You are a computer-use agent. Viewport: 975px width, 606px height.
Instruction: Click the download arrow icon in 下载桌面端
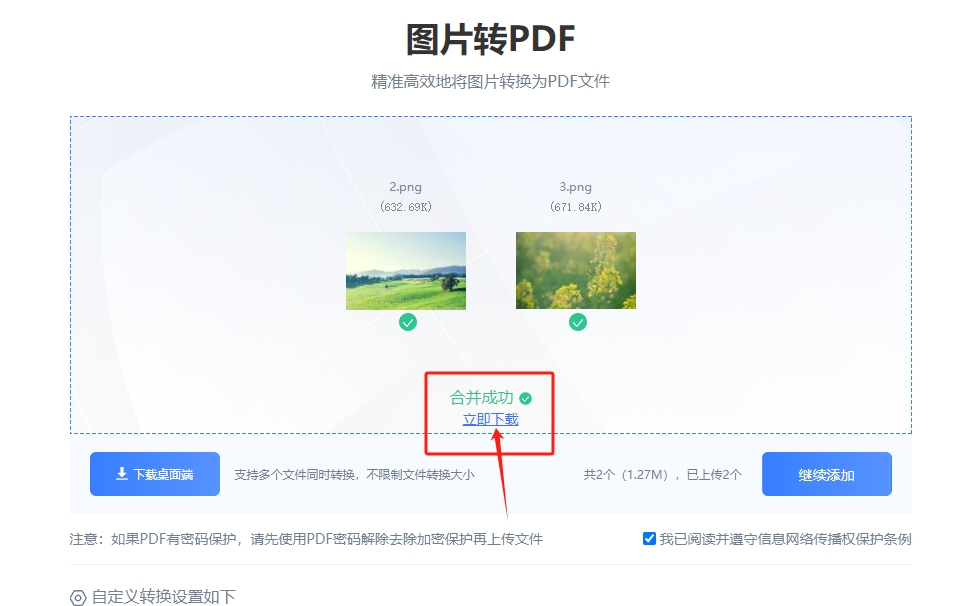(122, 474)
